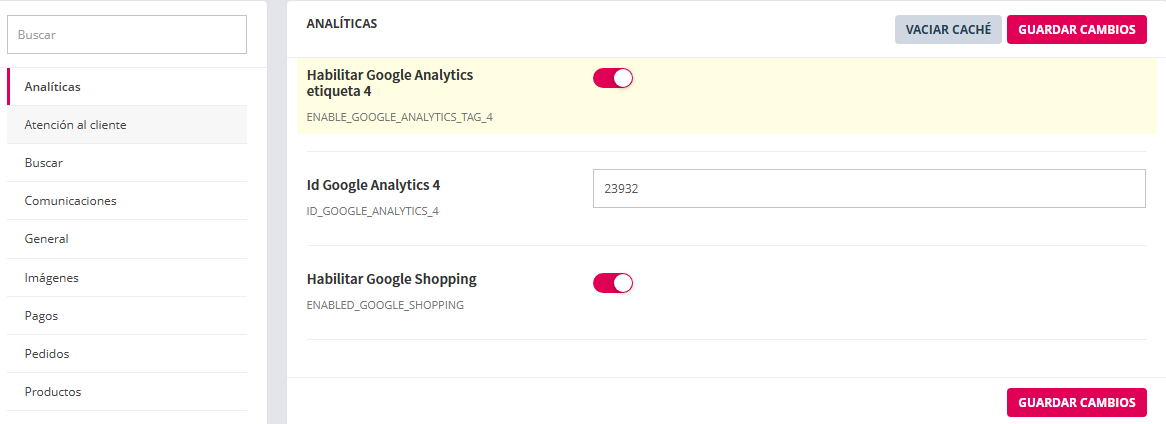Screen dimensions: 1166x424
Task: Click the ENABLED_GOOGLE_SHOPPING key text
Action: 385,305
